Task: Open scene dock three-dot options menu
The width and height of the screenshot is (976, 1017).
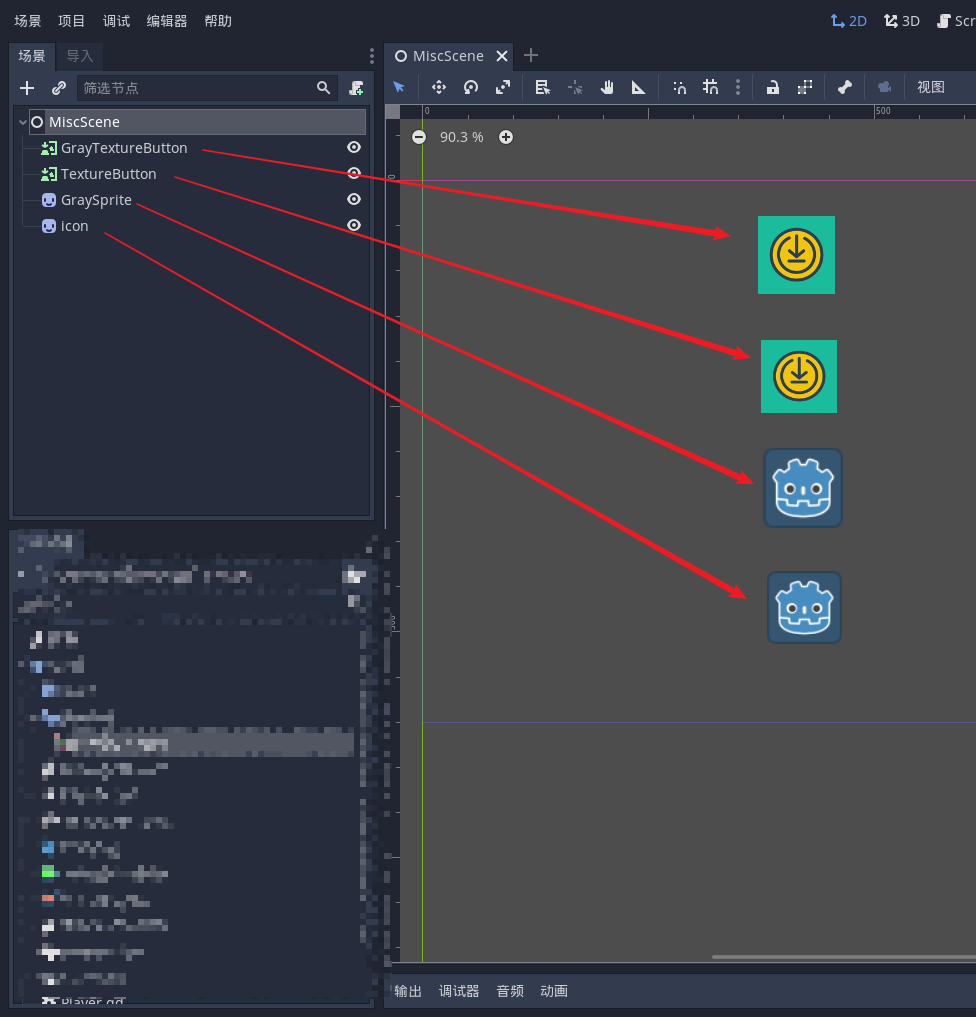Action: [372, 56]
